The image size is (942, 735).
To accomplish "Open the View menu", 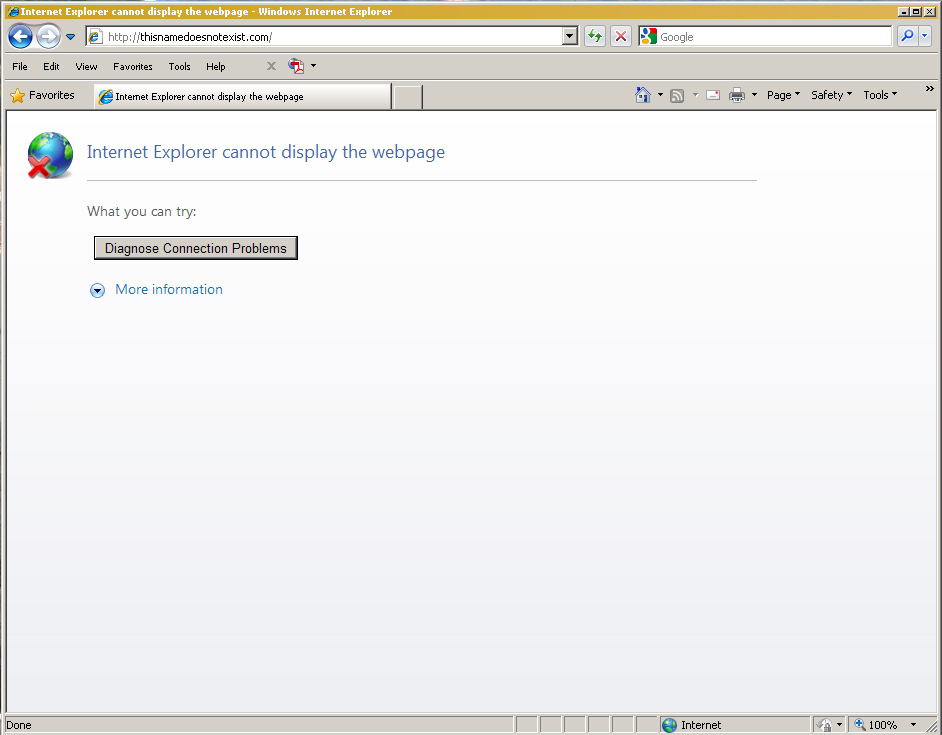I will pos(86,66).
